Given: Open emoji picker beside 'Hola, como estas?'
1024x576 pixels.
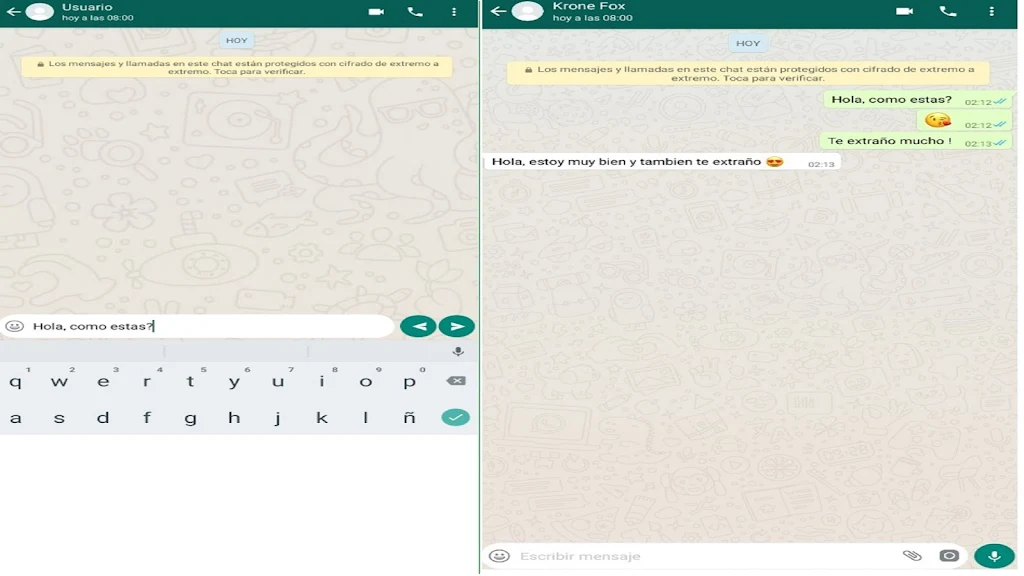Looking at the screenshot, I should (x=15, y=326).
